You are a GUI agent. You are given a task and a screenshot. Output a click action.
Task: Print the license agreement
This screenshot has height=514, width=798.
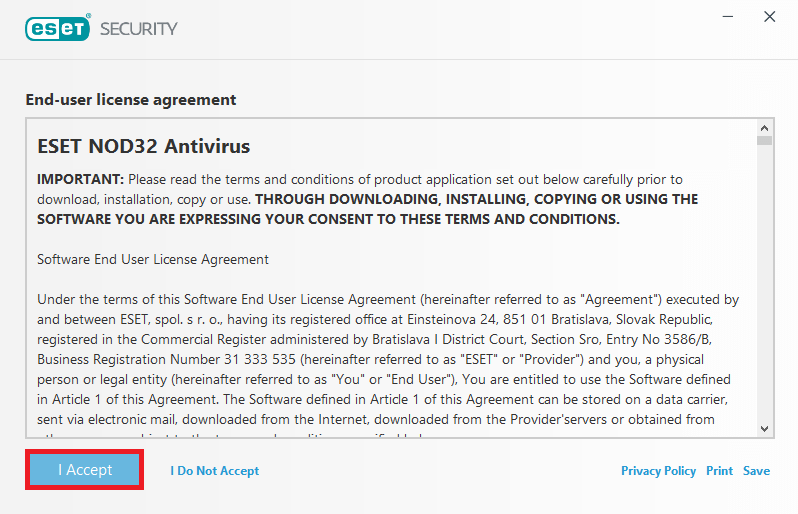click(x=719, y=471)
